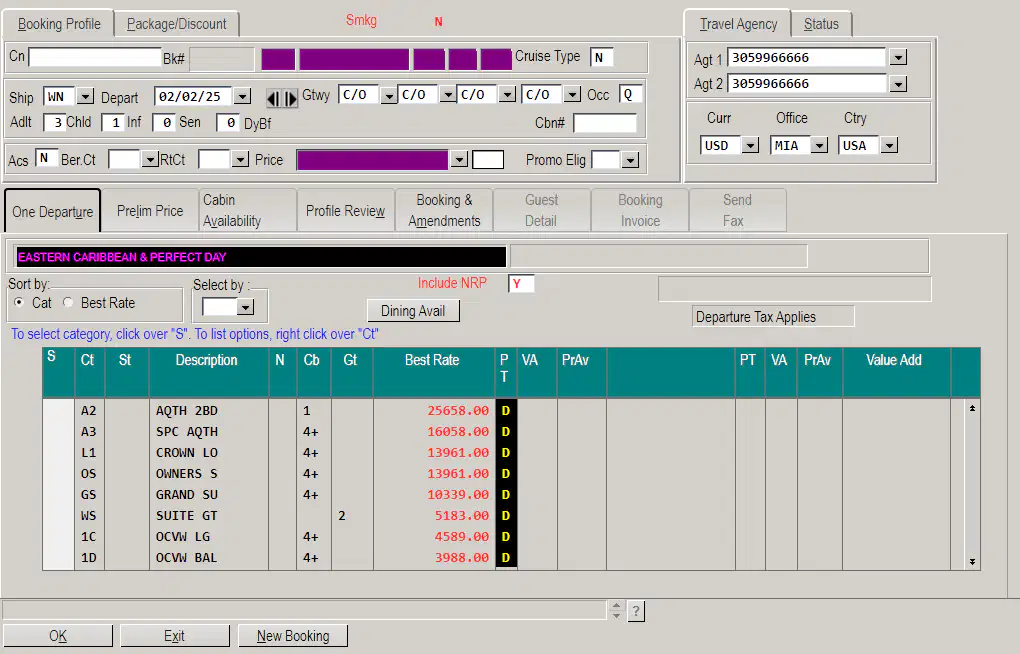Click the 3988.00 best rate
Viewport: 1020px width, 654px height.
(x=462, y=558)
